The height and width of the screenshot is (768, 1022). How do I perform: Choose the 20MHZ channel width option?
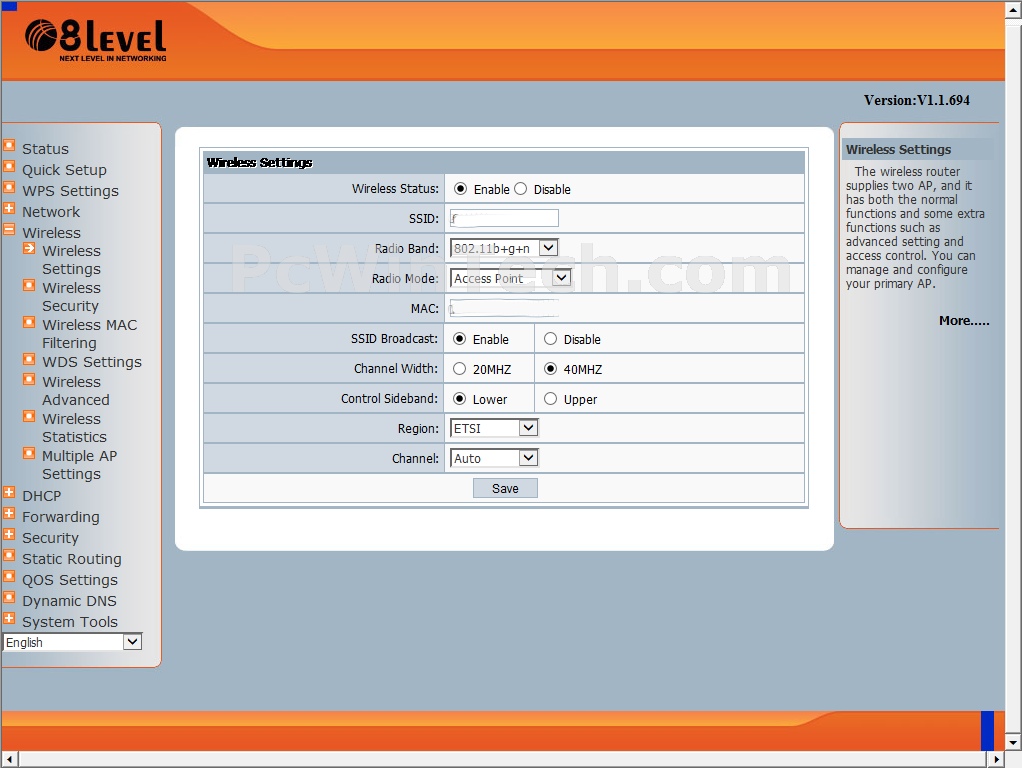point(459,369)
